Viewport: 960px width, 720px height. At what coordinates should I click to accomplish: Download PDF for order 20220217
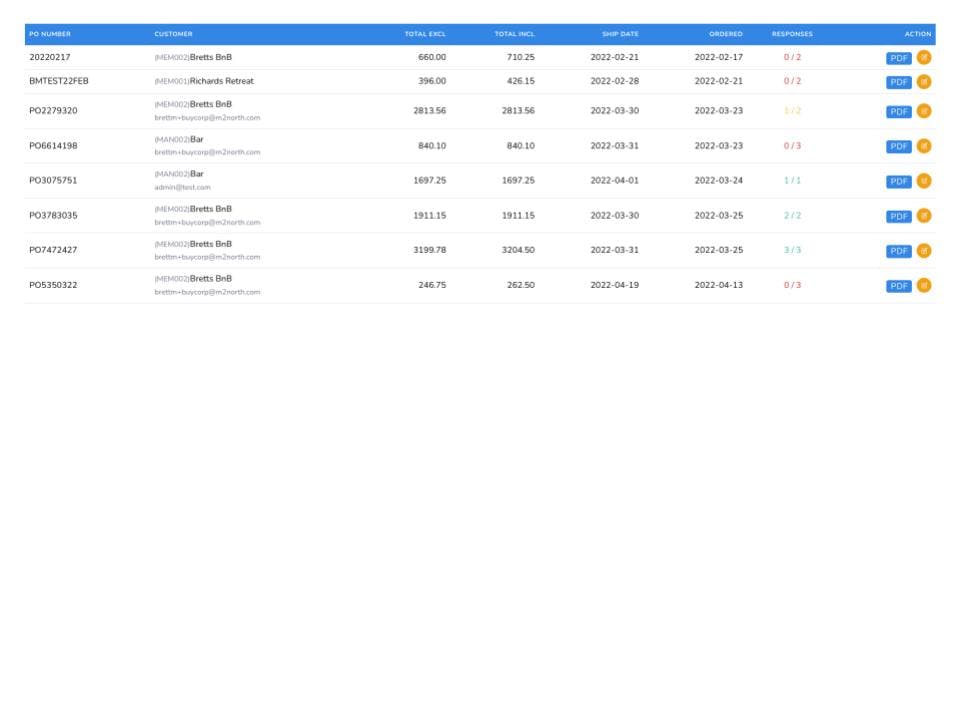tap(899, 58)
